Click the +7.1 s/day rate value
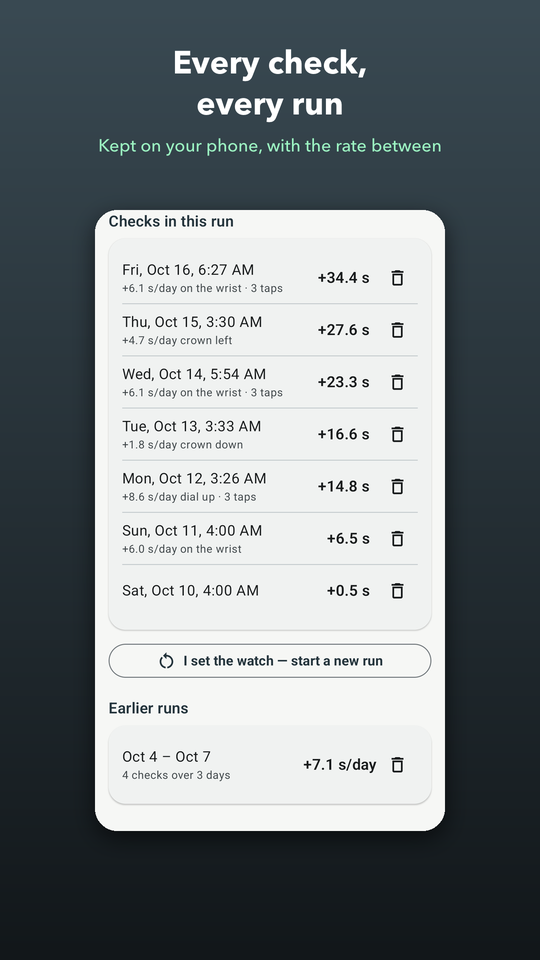Screen dimensions: 540x960 click(340, 765)
